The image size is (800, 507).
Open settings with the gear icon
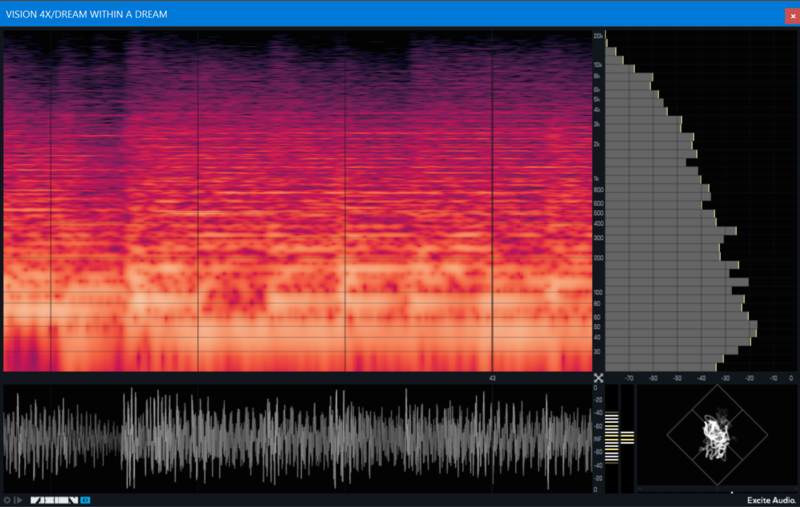click(x=7, y=499)
